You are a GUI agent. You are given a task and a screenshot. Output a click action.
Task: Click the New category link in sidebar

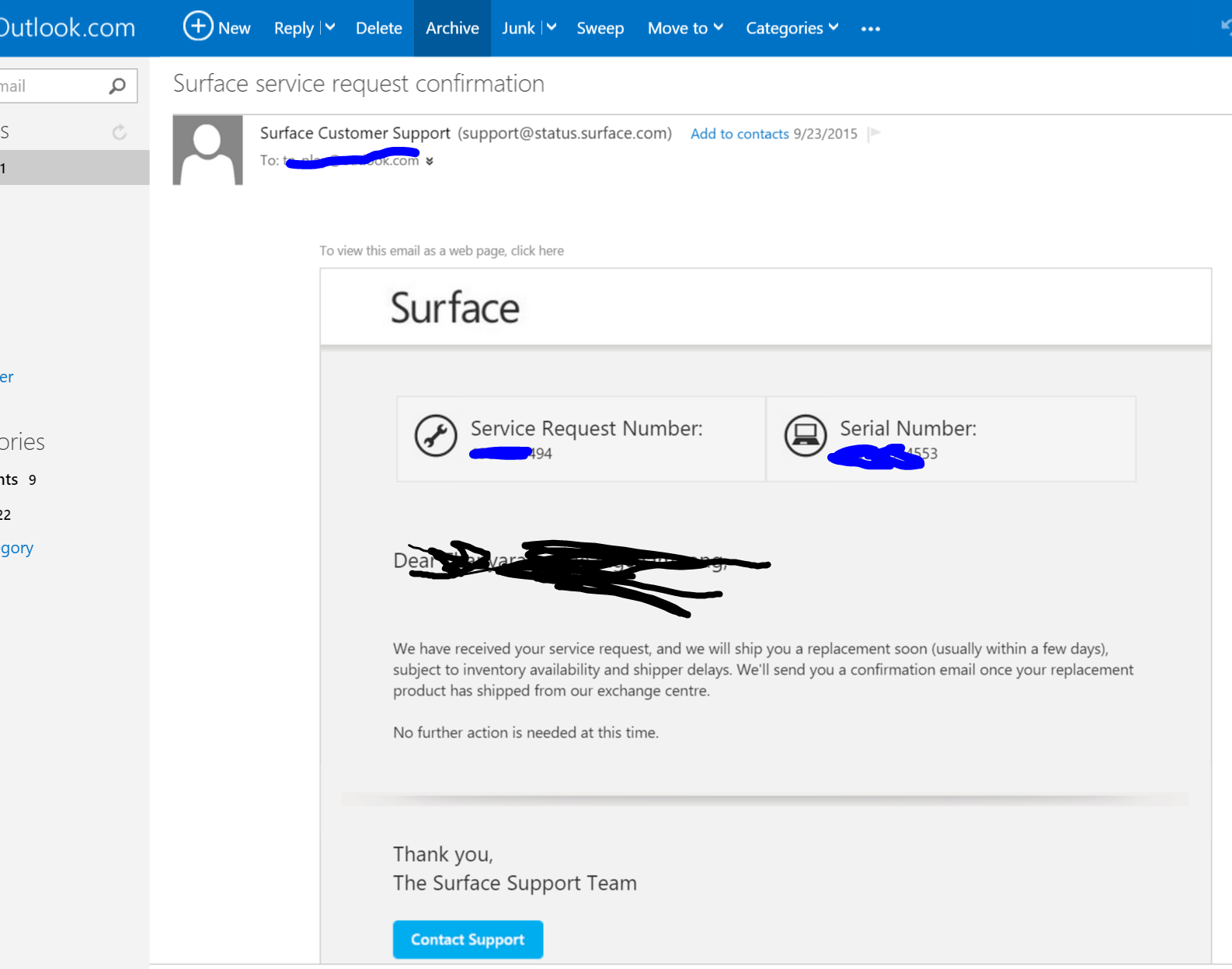pyautogui.click(x=16, y=549)
